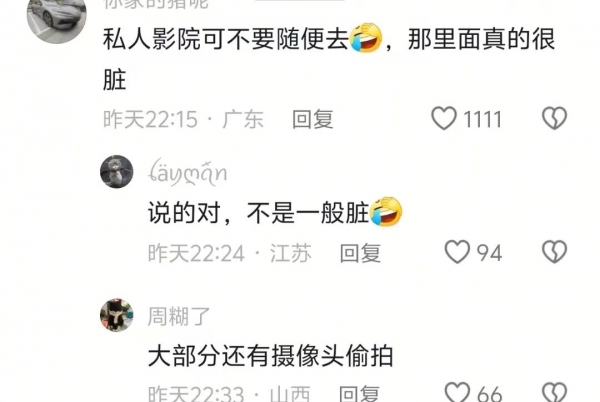Like the comment with 1111 likes
Viewport: 600px width, 402px height.
[444, 118]
